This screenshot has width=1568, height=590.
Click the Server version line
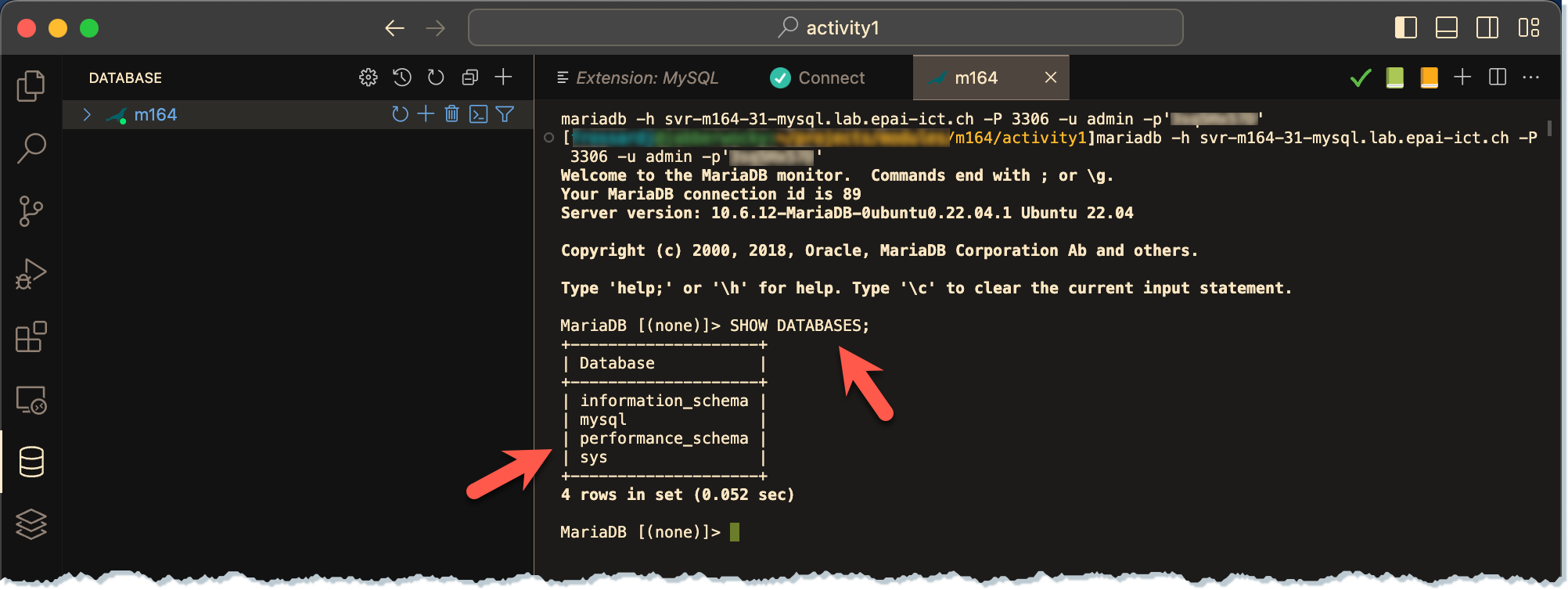coord(847,213)
